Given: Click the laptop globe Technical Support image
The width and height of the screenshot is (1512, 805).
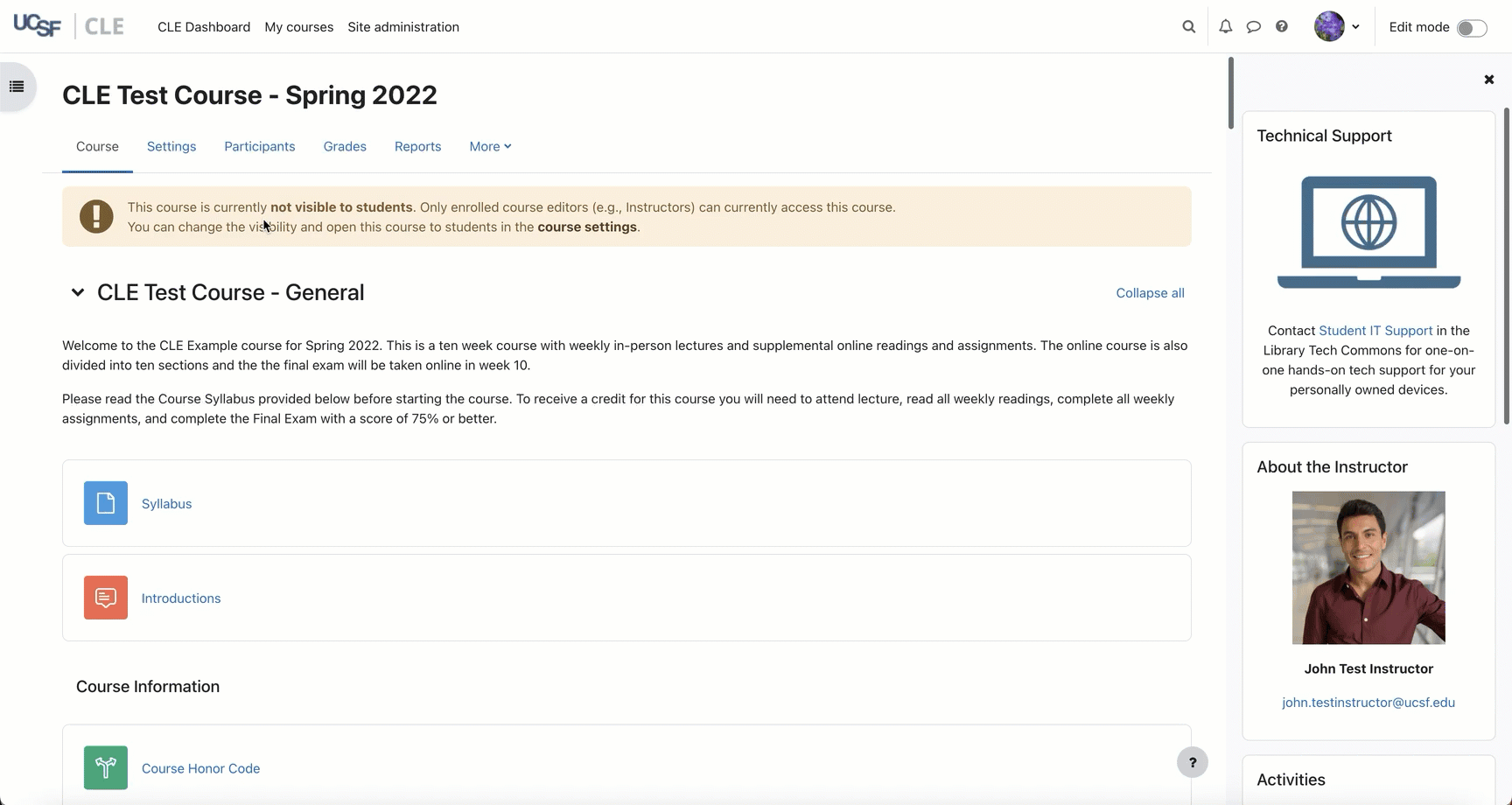Looking at the screenshot, I should pos(1368,232).
